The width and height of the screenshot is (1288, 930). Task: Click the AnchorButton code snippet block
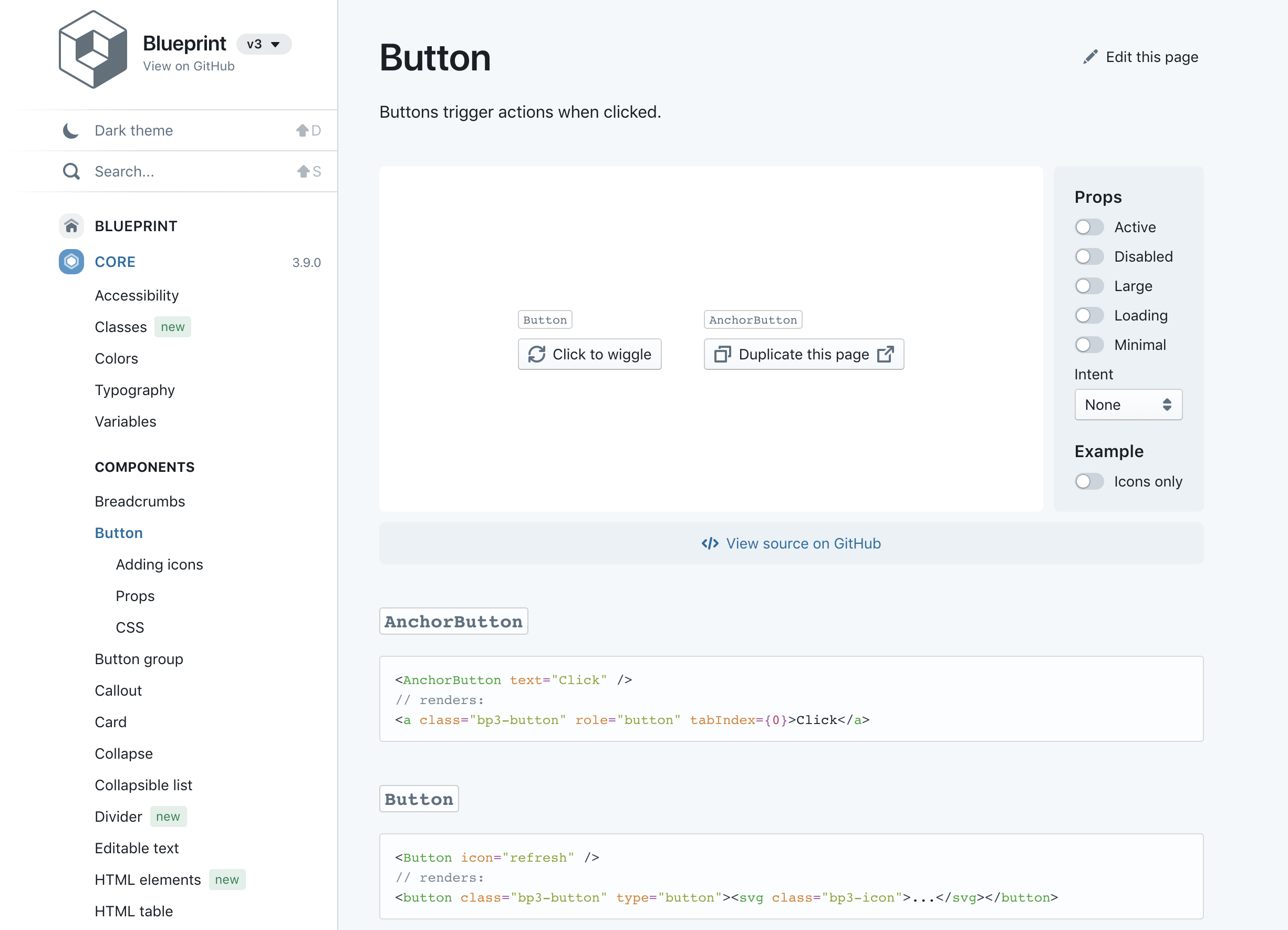[x=791, y=699]
